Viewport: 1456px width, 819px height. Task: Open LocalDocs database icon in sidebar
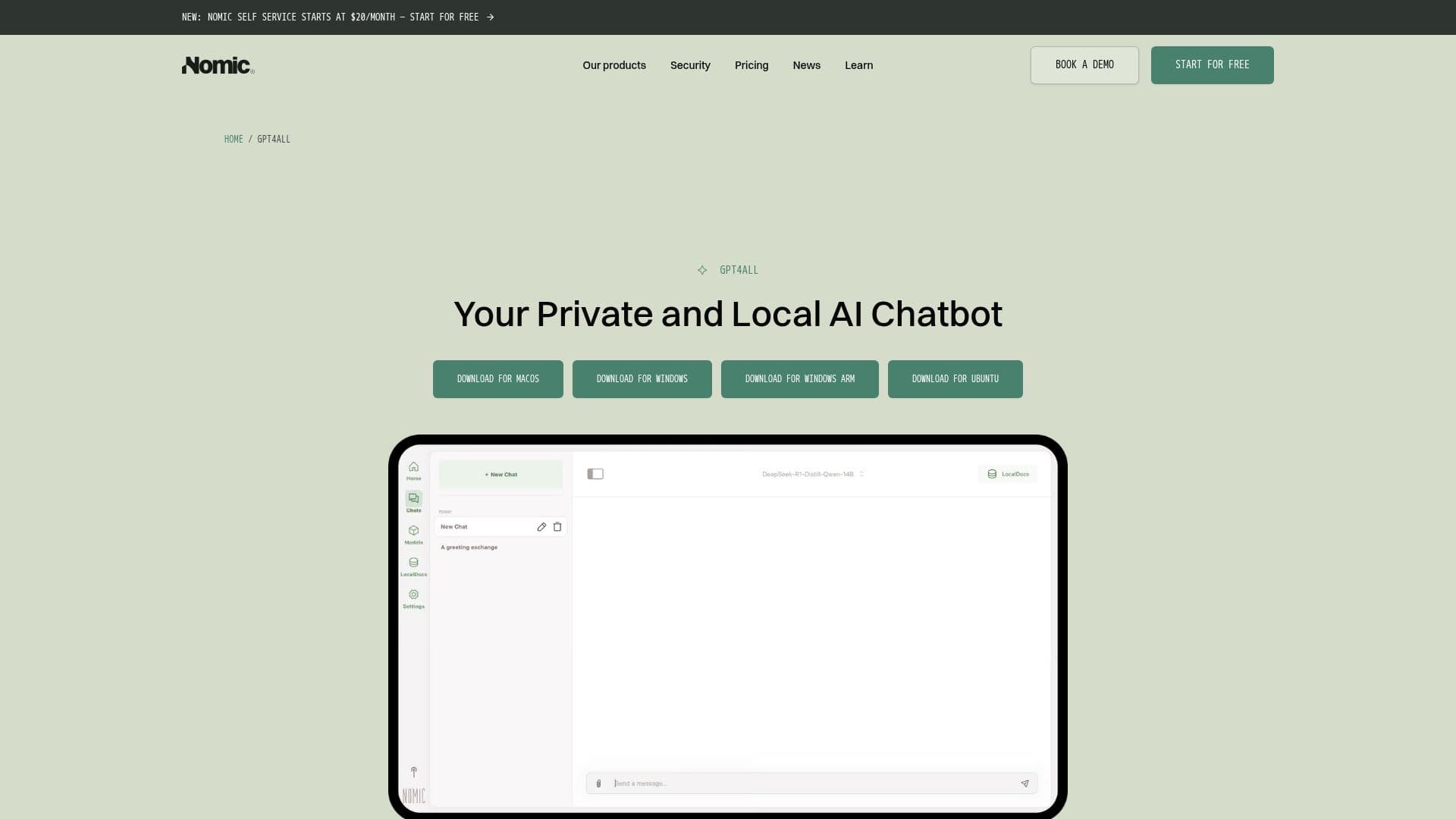click(x=413, y=563)
